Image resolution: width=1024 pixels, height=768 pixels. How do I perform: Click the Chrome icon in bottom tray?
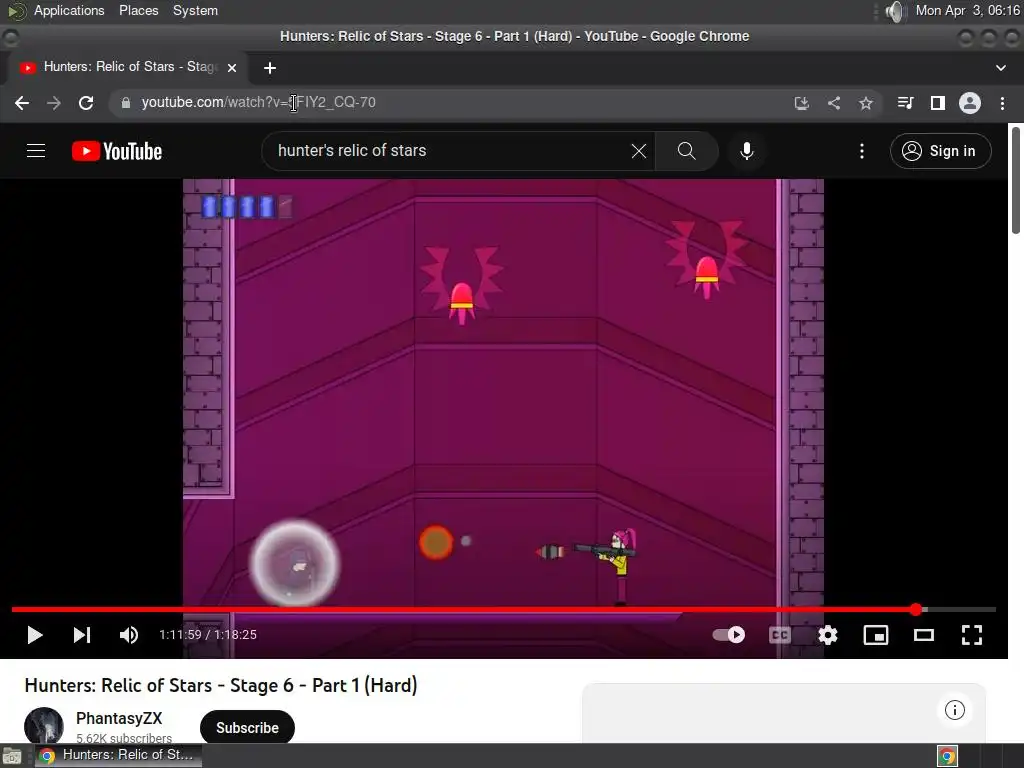pos(947,756)
